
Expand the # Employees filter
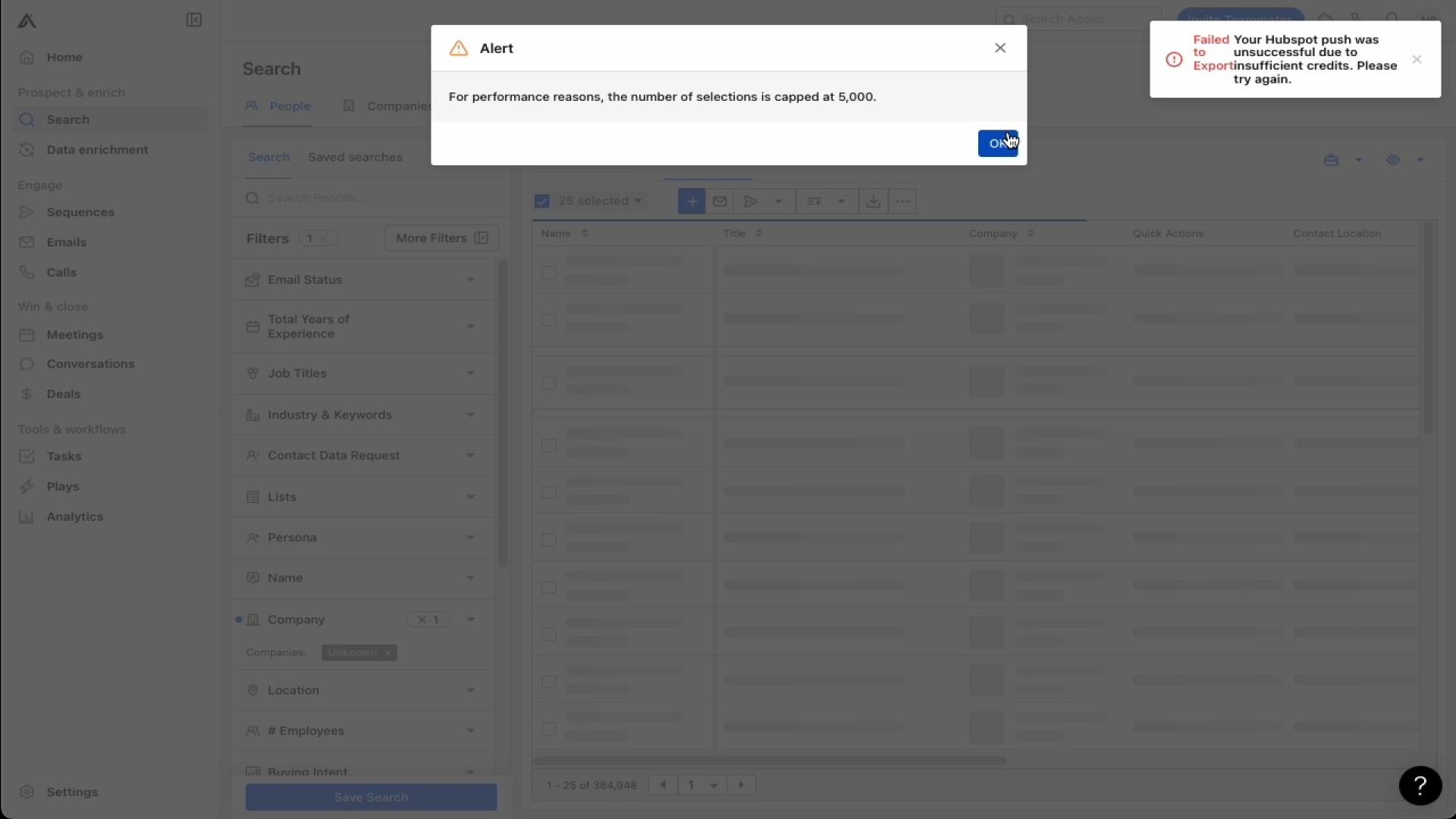pyautogui.click(x=362, y=731)
